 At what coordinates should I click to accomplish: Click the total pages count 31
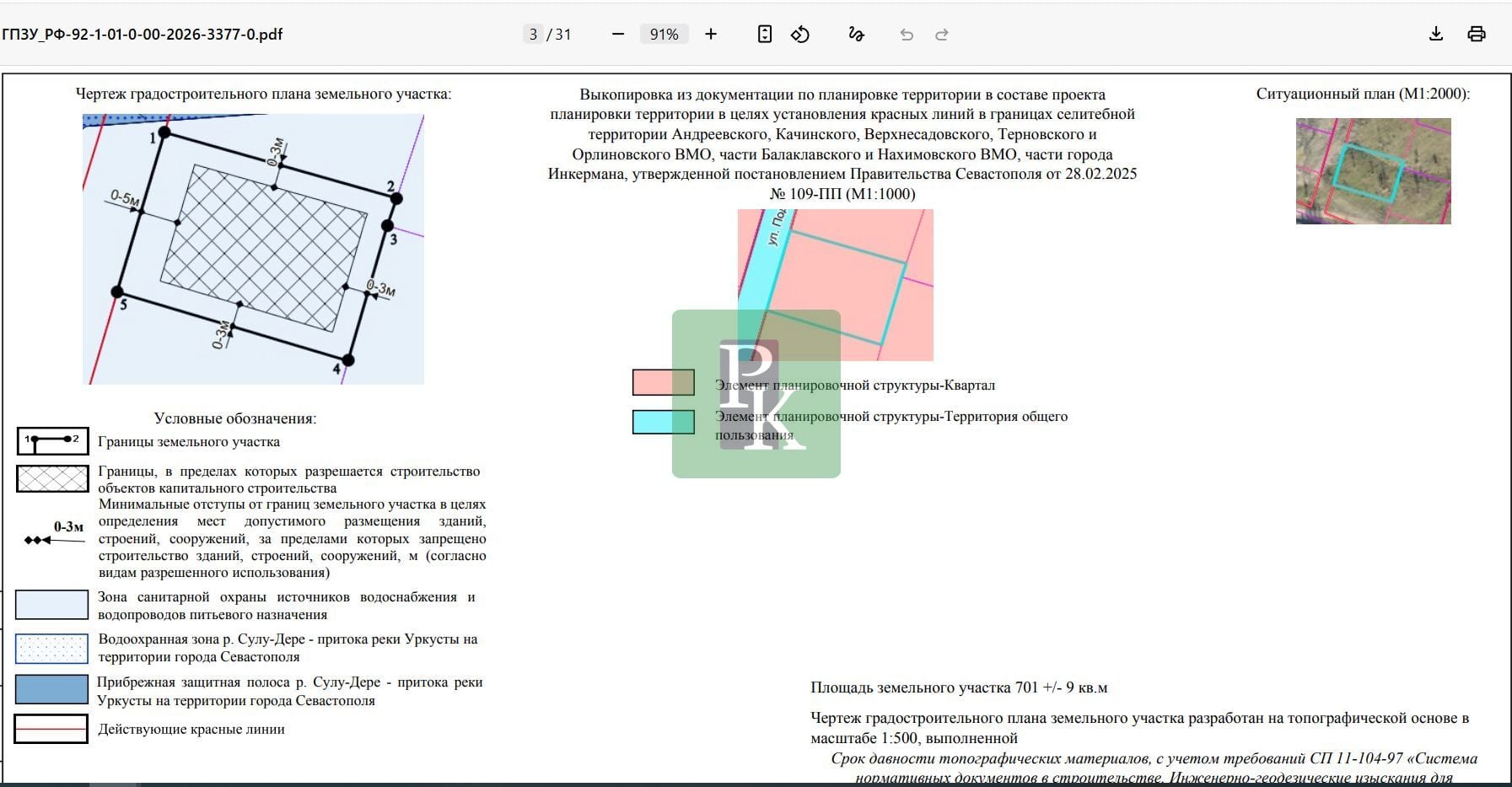563,35
